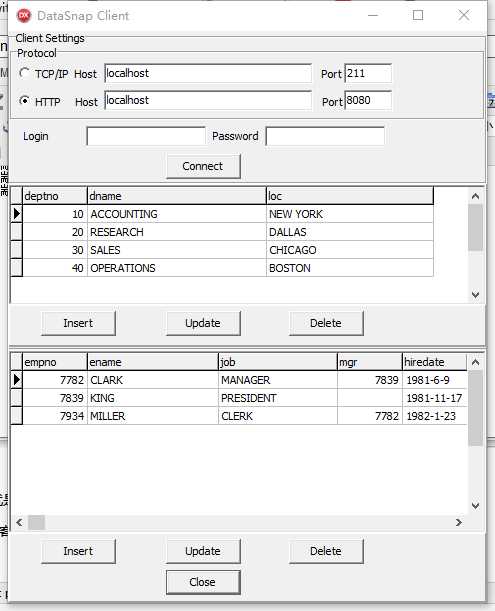495x611 pixels.
Task: Click employee grid horizontal scroll left arrow
Action: [x=19, y=522]
